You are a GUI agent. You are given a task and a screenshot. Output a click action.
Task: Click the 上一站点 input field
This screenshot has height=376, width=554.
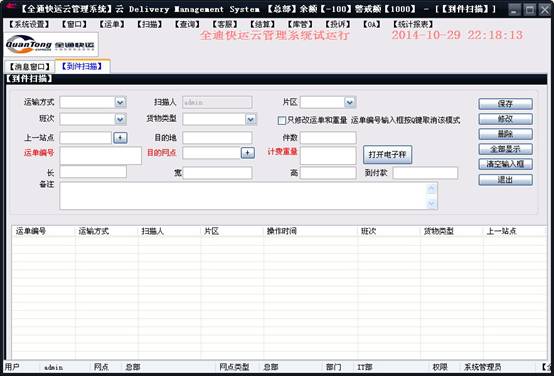[86, 137]
